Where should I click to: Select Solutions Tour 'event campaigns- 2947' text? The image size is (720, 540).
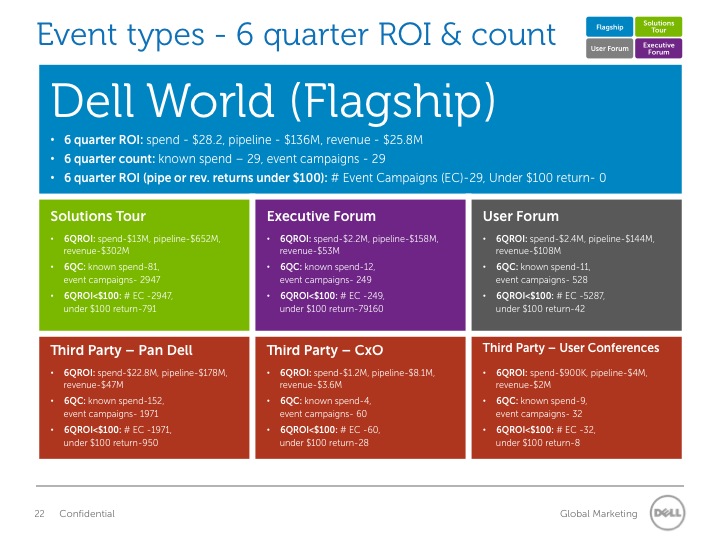coord(112,280)
